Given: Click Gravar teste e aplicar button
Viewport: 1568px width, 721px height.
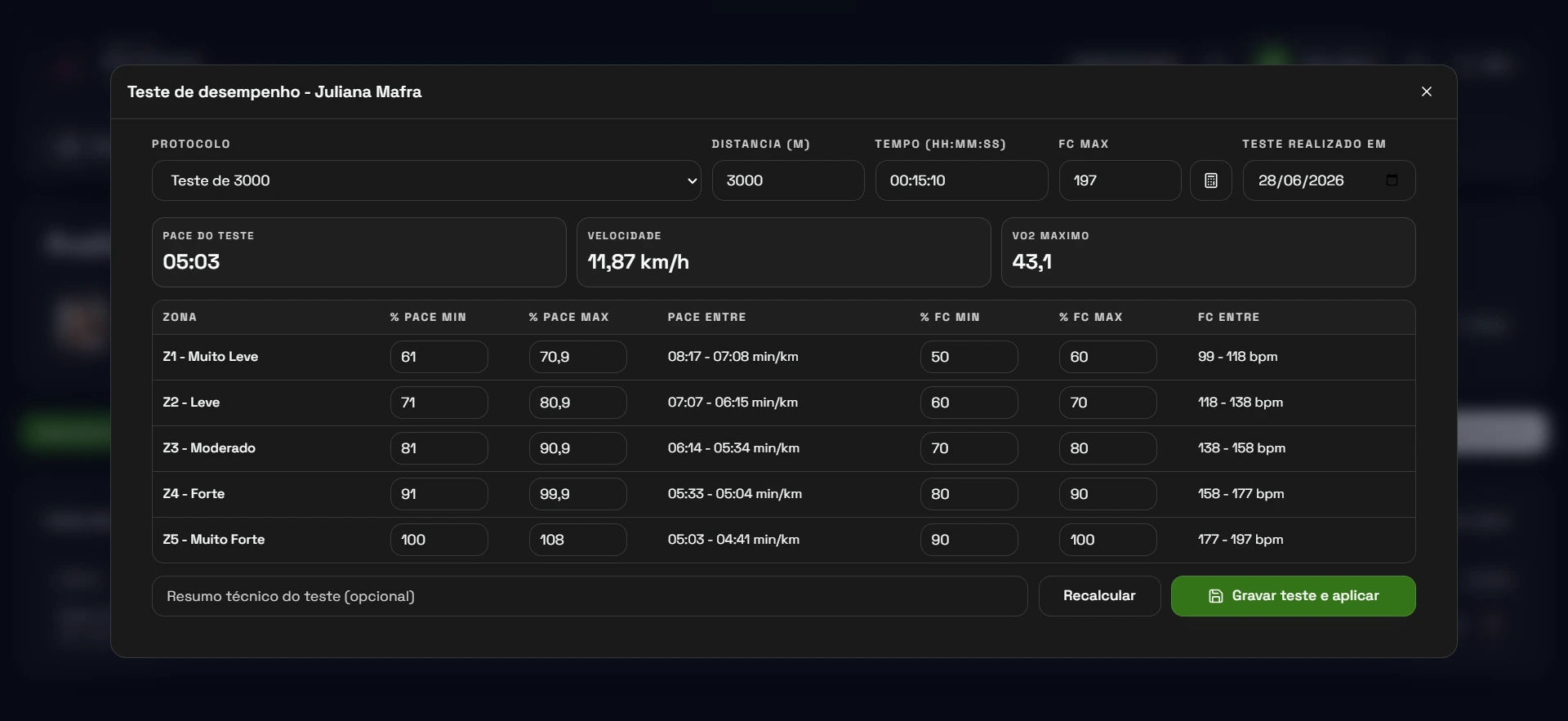Looking at the screenshot, I should (x=1293, y=596).
